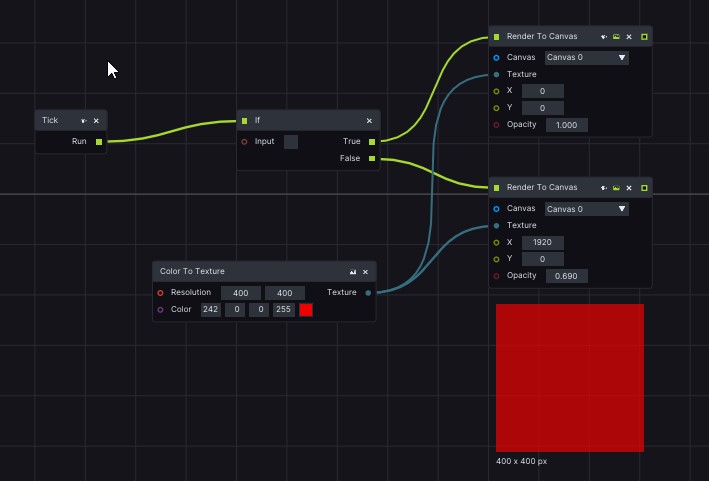Remove the If node with its X icon
The height and width of the screenshot is (481, 709).
(369, 121)
